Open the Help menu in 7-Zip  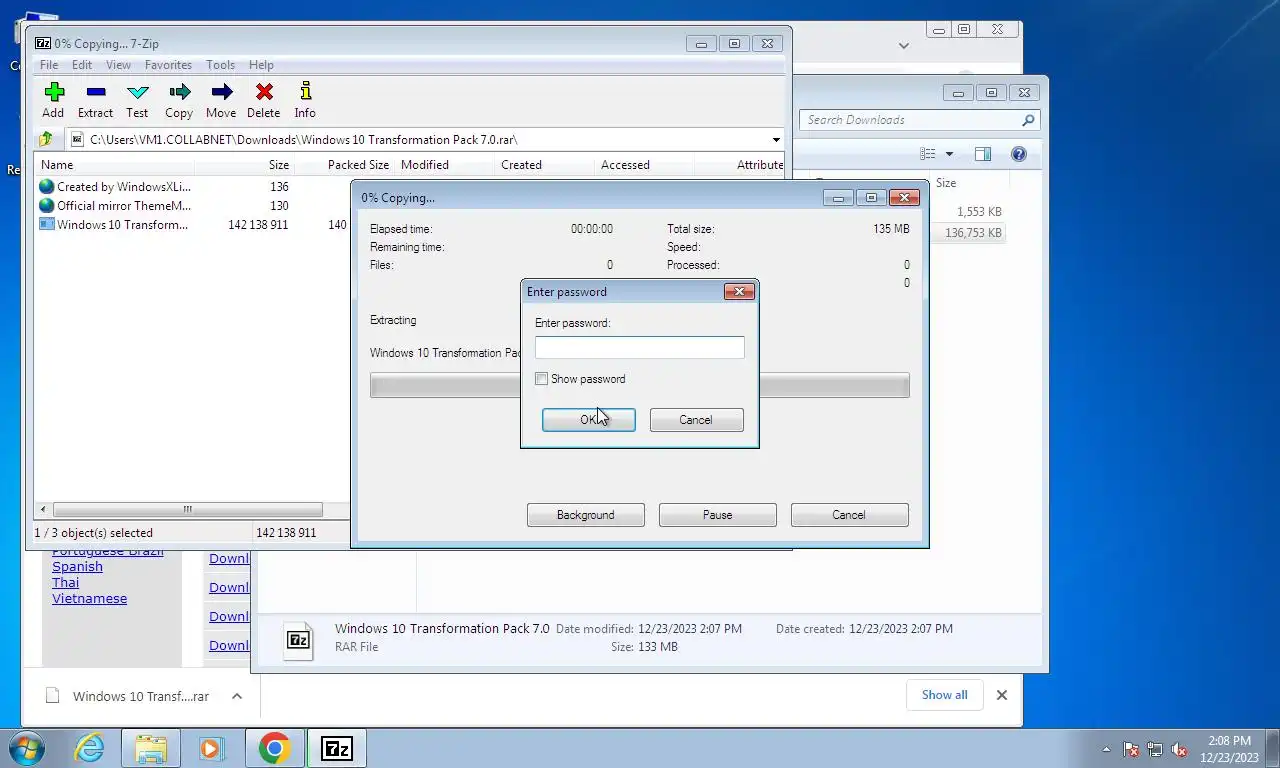coord(261,65)
